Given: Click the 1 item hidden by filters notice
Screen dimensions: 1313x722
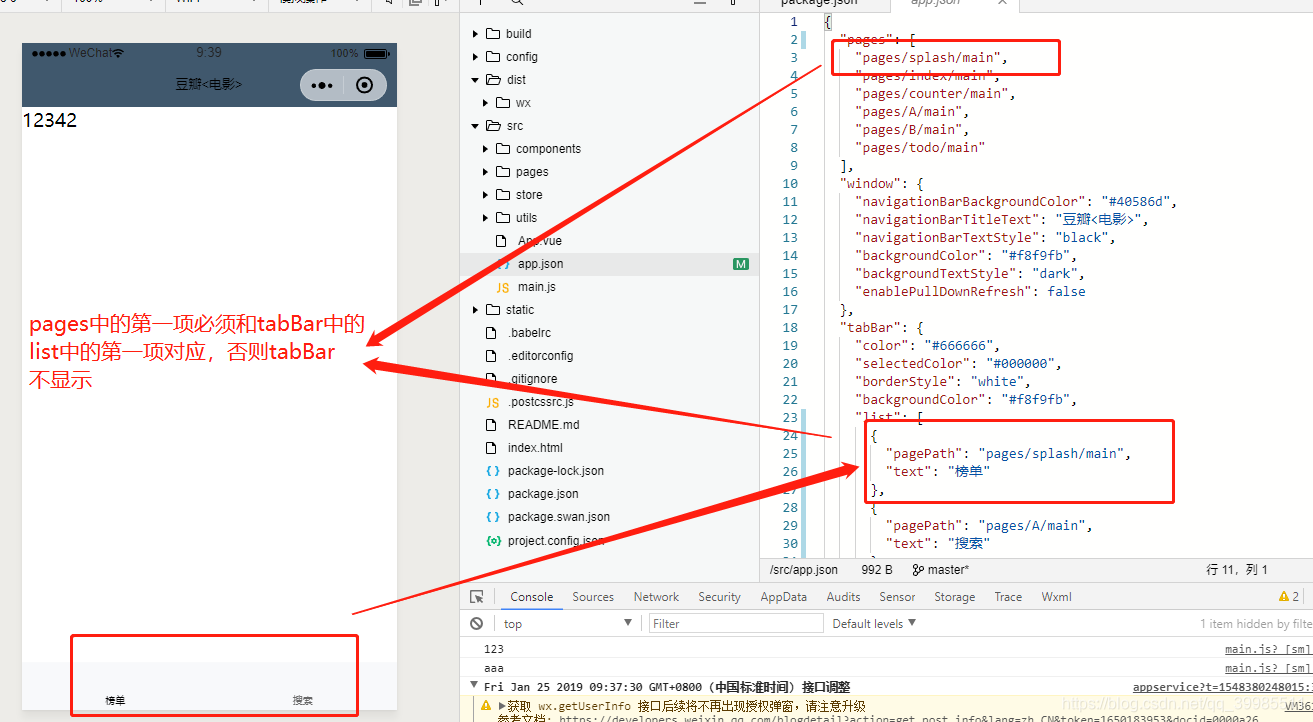Looking at the screenshot, I should [1256, 623].
